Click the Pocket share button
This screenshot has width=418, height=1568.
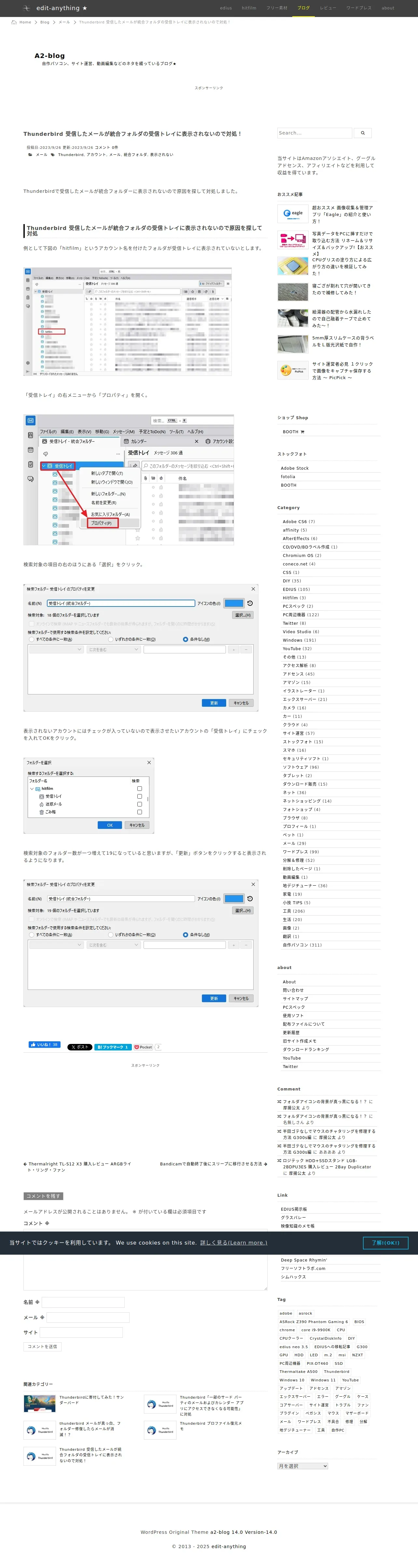pyautogui.click(x=144, y=1047)
